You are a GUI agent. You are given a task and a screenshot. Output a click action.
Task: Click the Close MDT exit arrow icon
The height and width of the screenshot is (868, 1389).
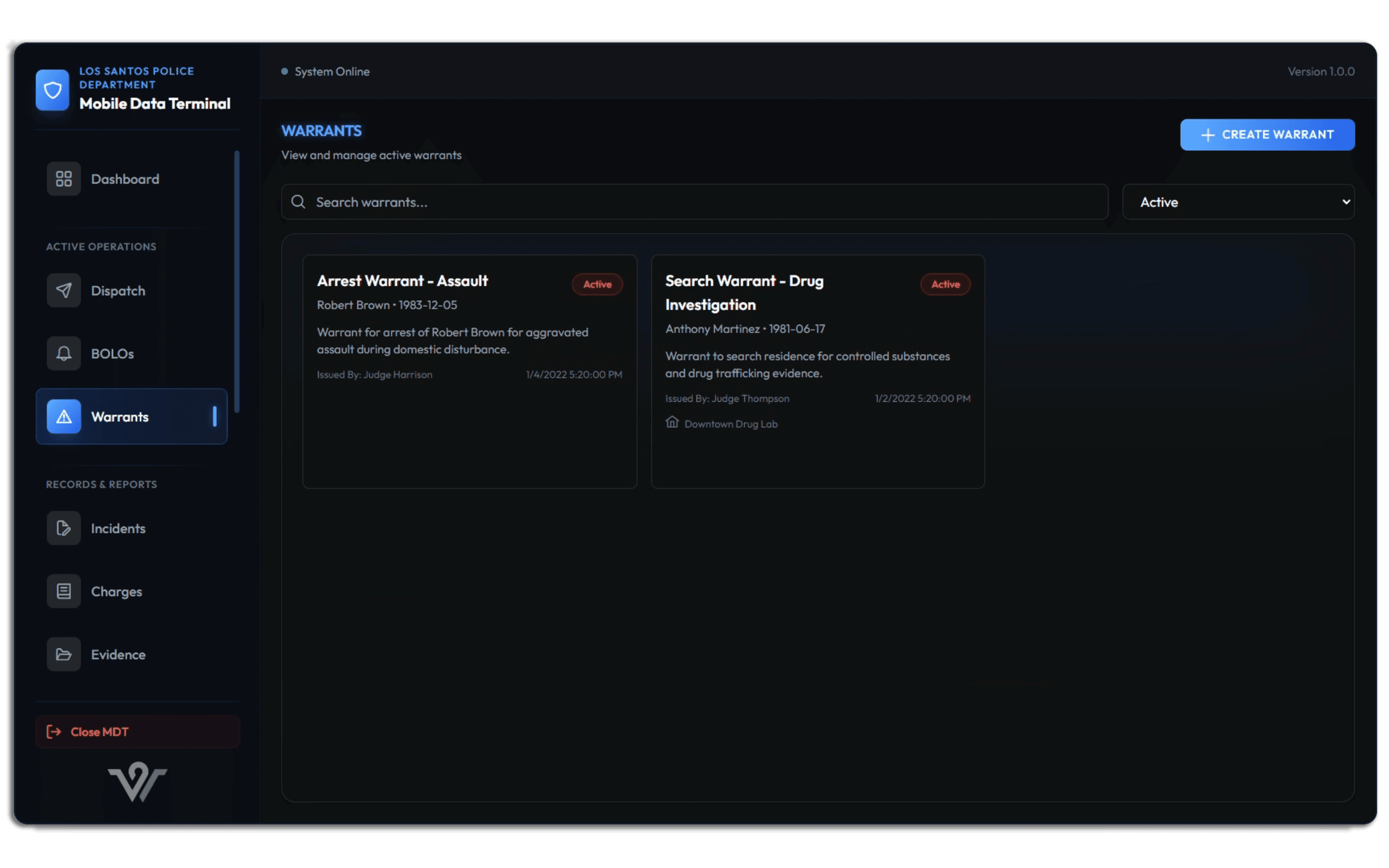point(53,731)
